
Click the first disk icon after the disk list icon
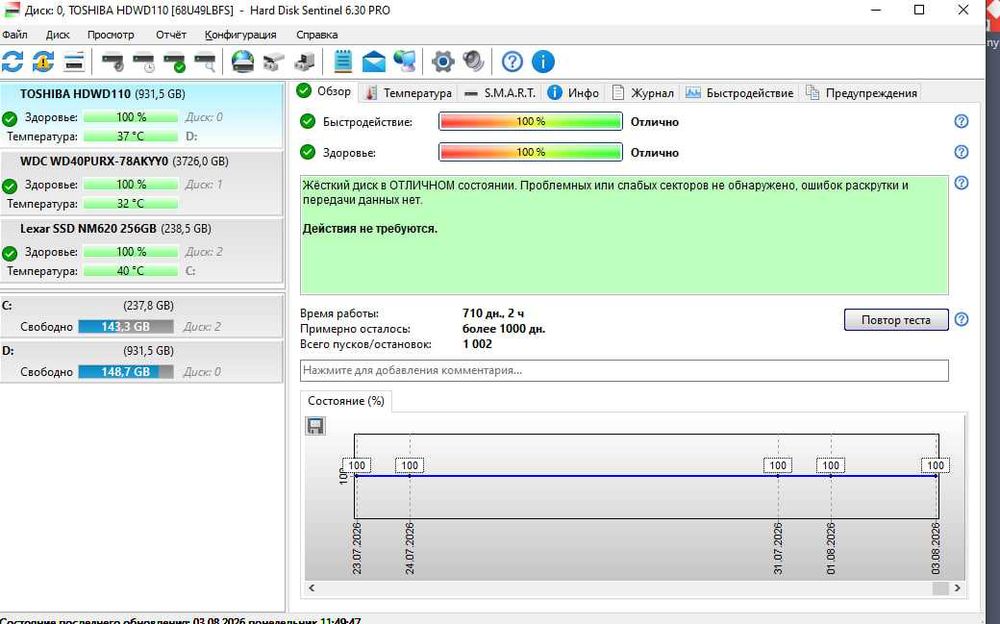pos(112,62)
